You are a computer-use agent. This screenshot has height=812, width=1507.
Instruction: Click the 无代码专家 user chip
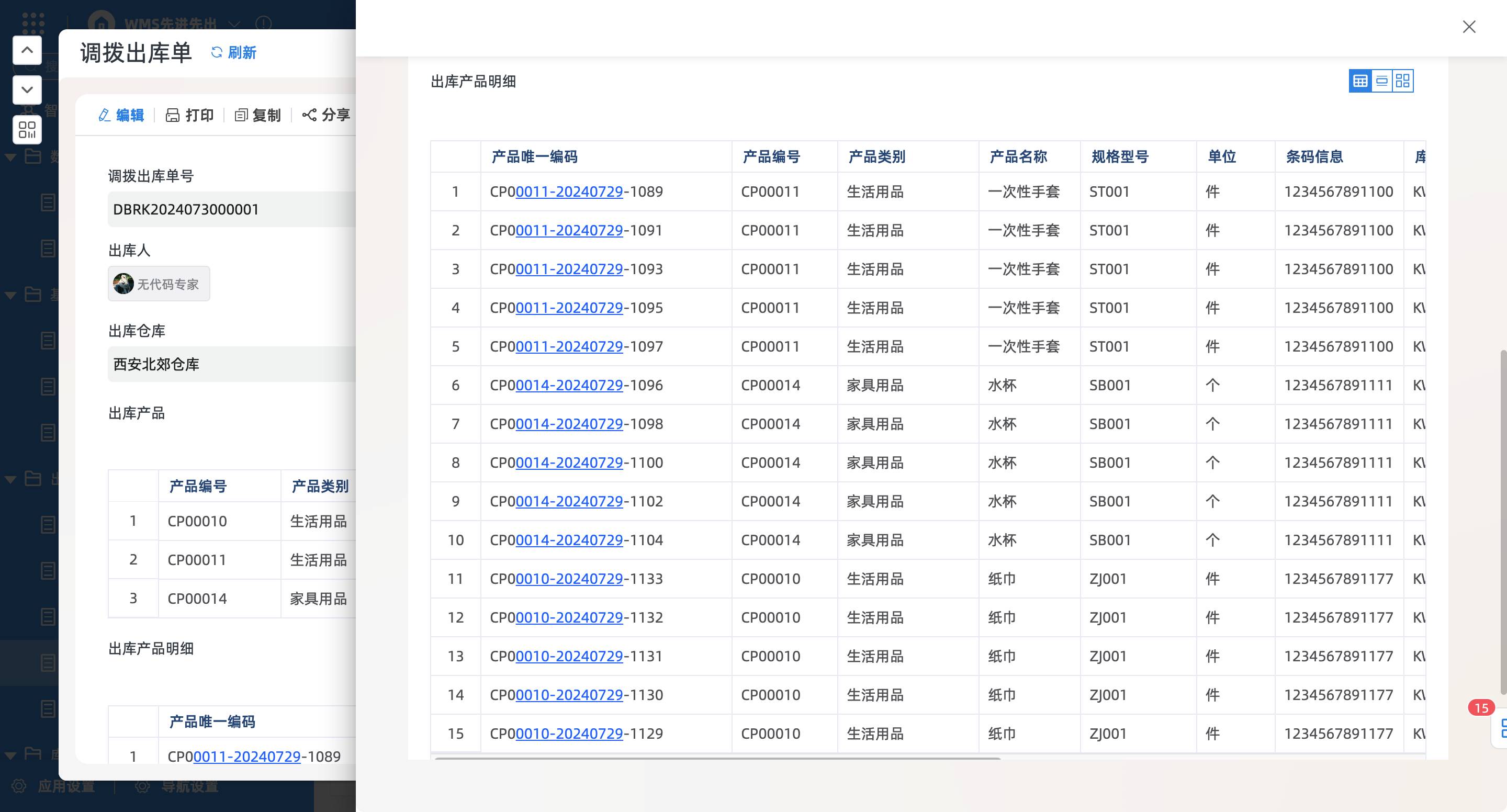pos(159,284)
